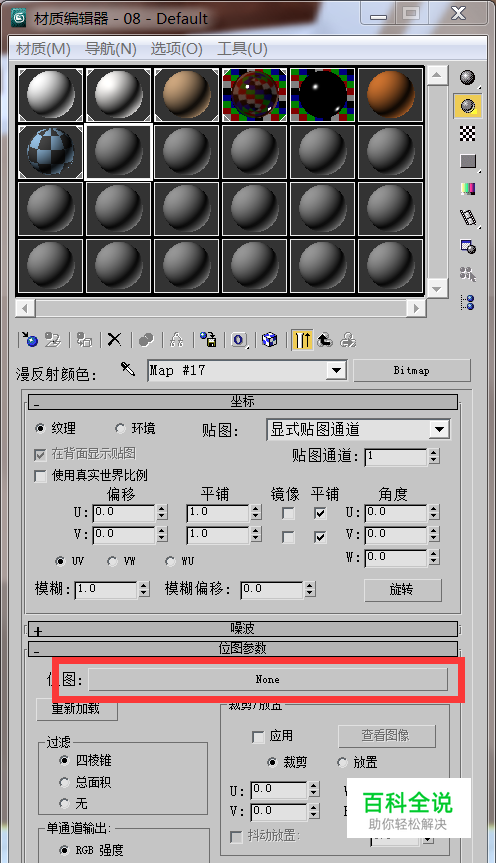This screenshot has width=496, height=863.
Task: Click Put Material to Scene icon
Action: [x=53, y=340]
